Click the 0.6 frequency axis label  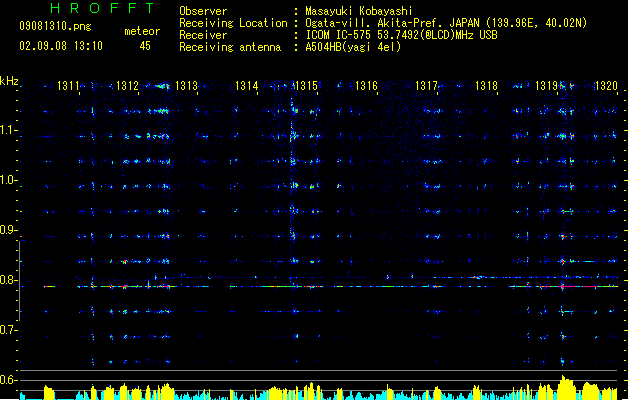(x=8, y=380)
